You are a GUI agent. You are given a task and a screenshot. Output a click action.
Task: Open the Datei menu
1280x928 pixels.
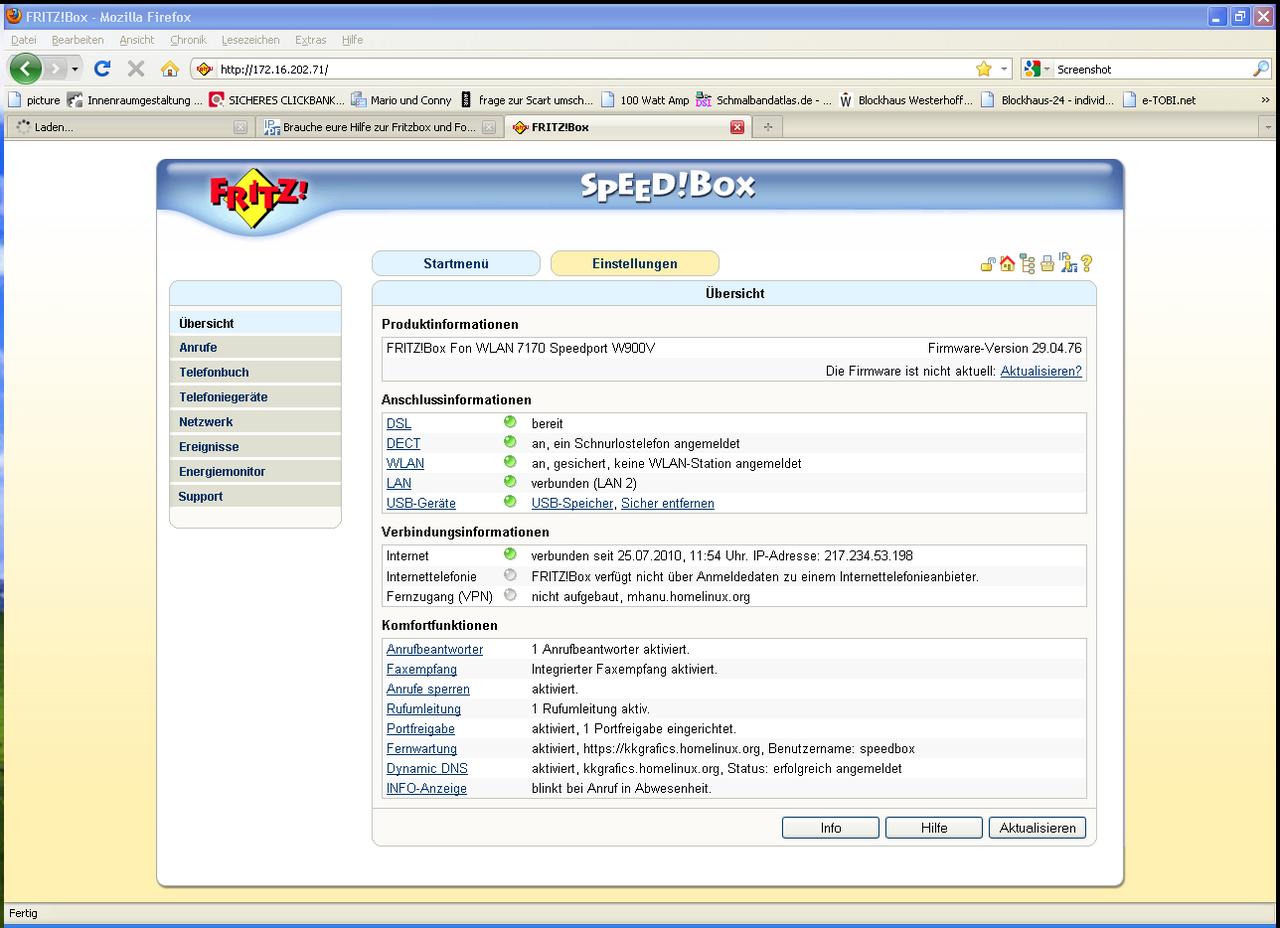point(23,40)
